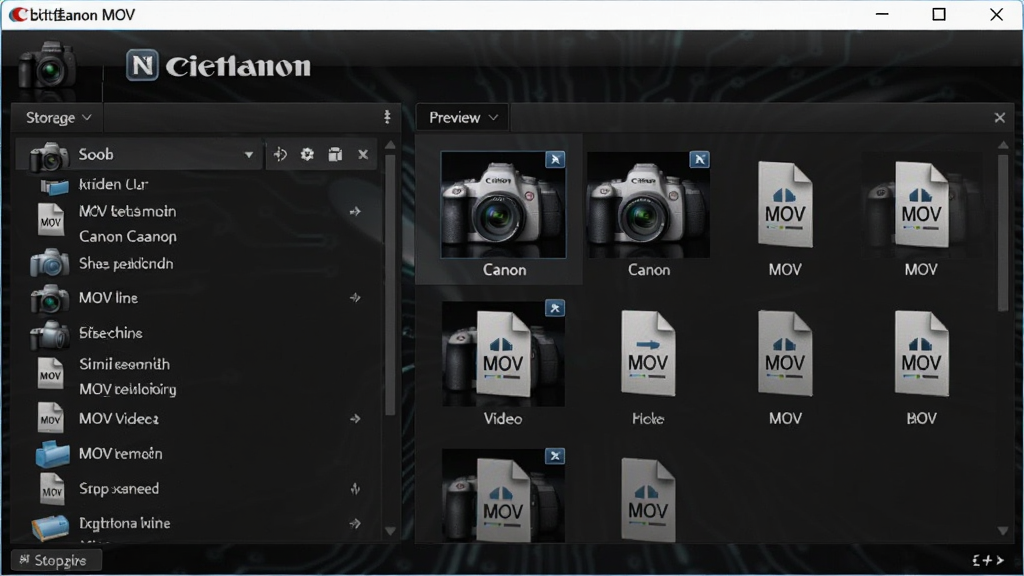Expand the Soob device combo box arrow
The height and width of the screenshot is (576, 1024).
pos(248,155)
